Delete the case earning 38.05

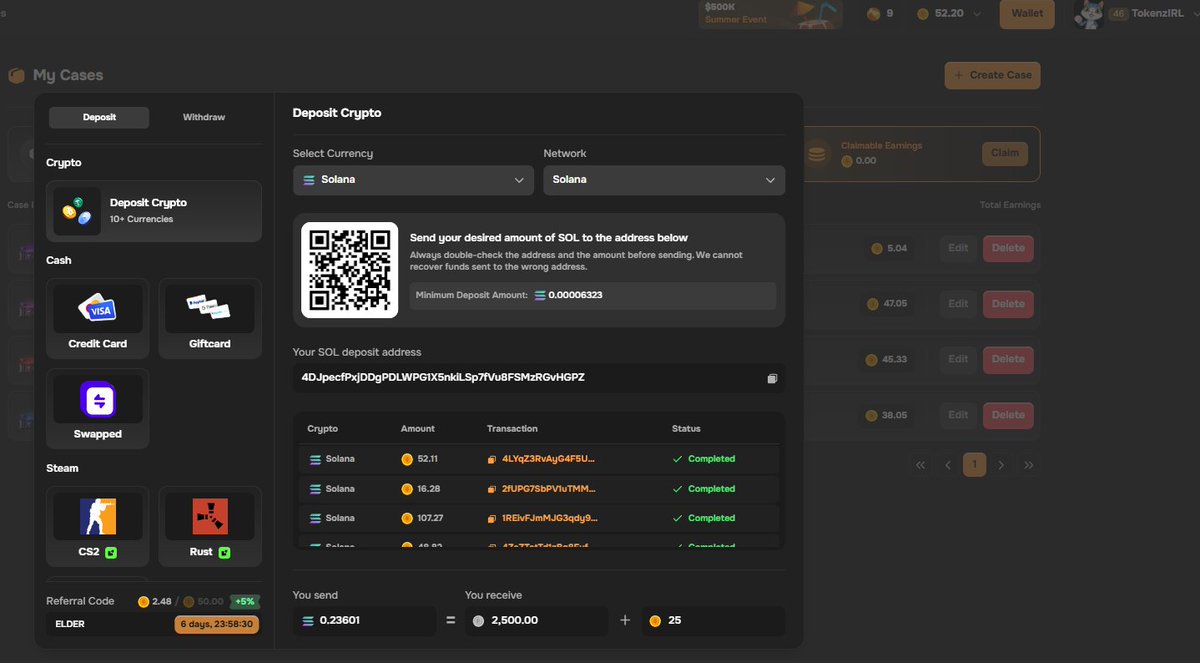(1008, 415)
